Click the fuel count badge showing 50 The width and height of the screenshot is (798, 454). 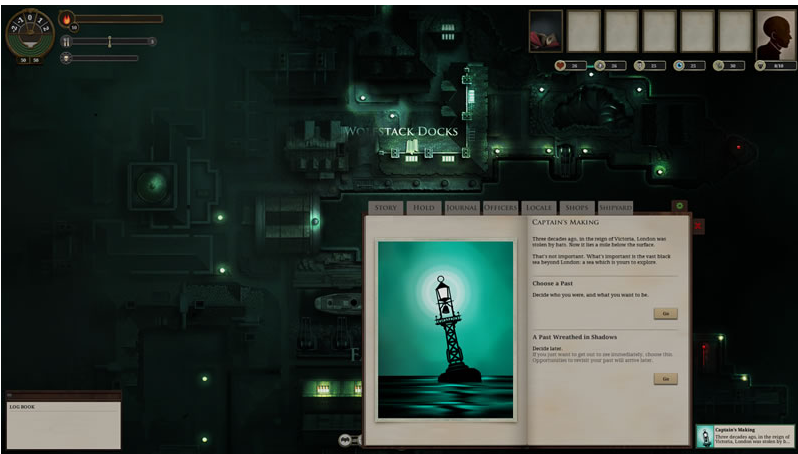click(74, 27)
